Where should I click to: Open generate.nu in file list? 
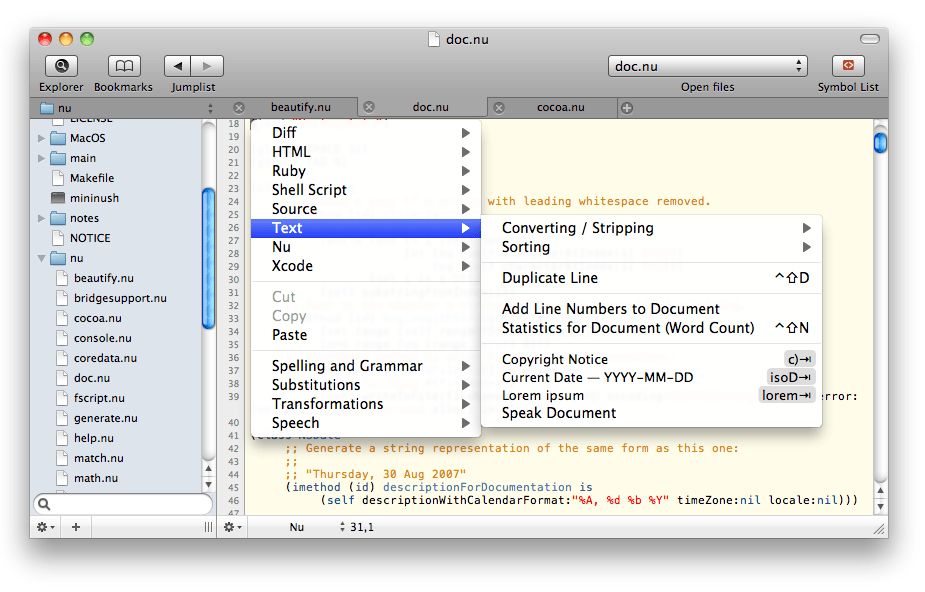pyautogui.click(x=105, y=418)
